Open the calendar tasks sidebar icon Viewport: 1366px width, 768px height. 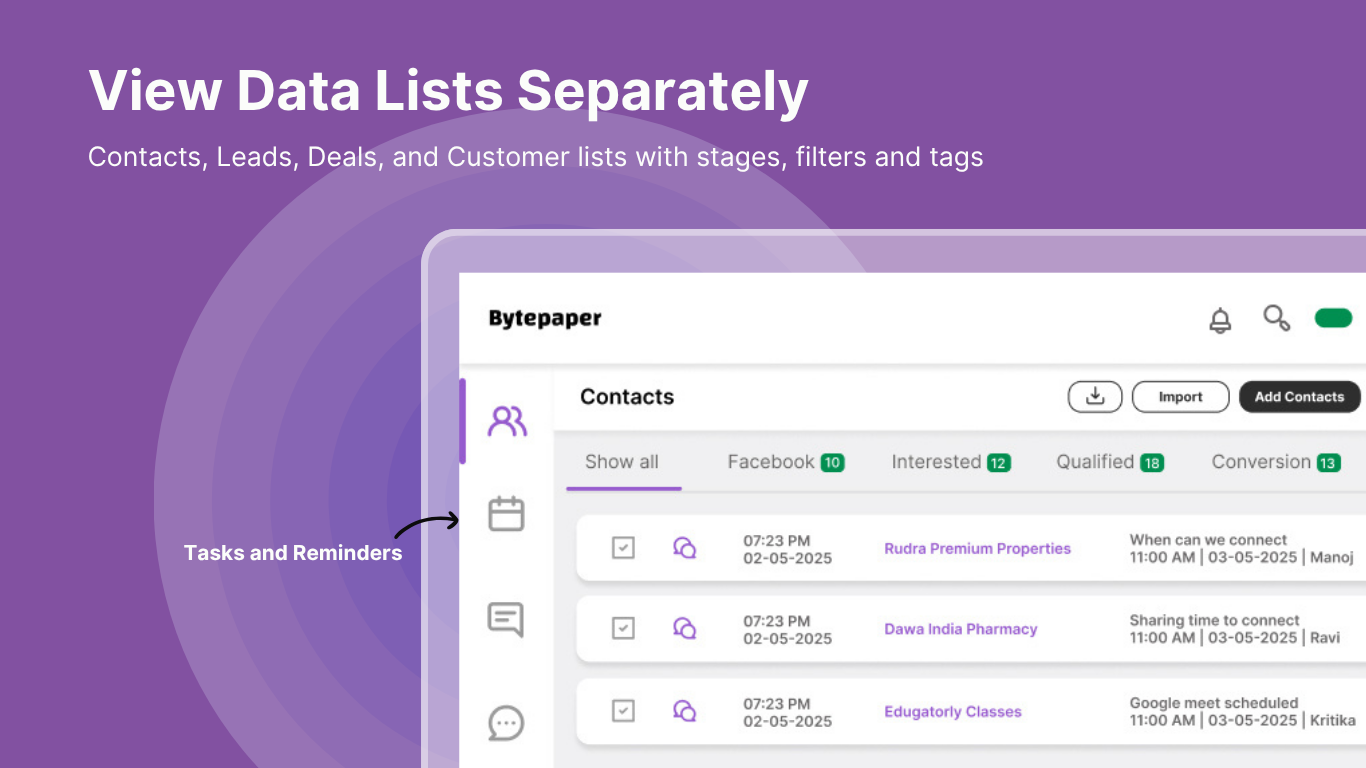[506, 514]
